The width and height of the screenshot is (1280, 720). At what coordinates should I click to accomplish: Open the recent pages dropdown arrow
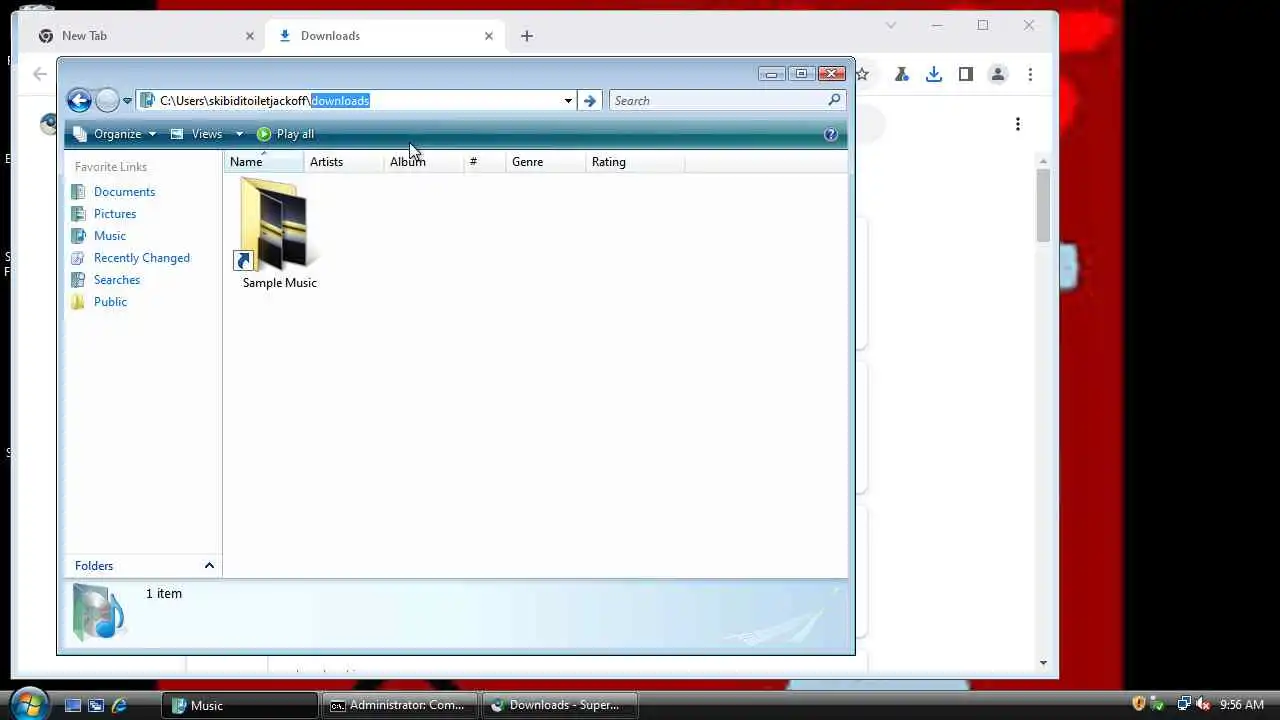pyautogui.click(x=127, y=101)
